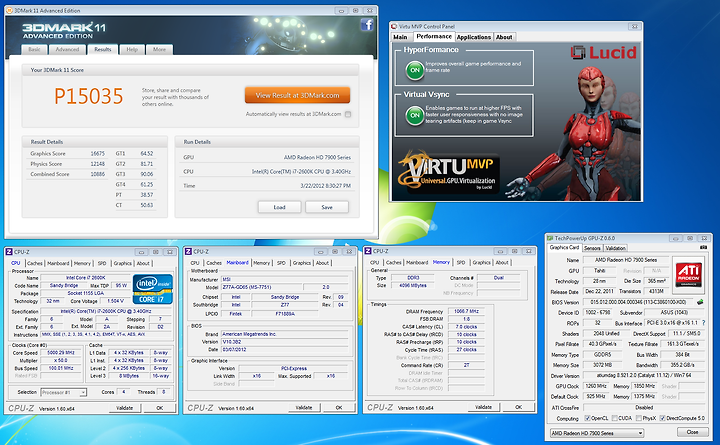
Task: Click the Lucid logo in Virtu MVP
Action: click(603, 52)
